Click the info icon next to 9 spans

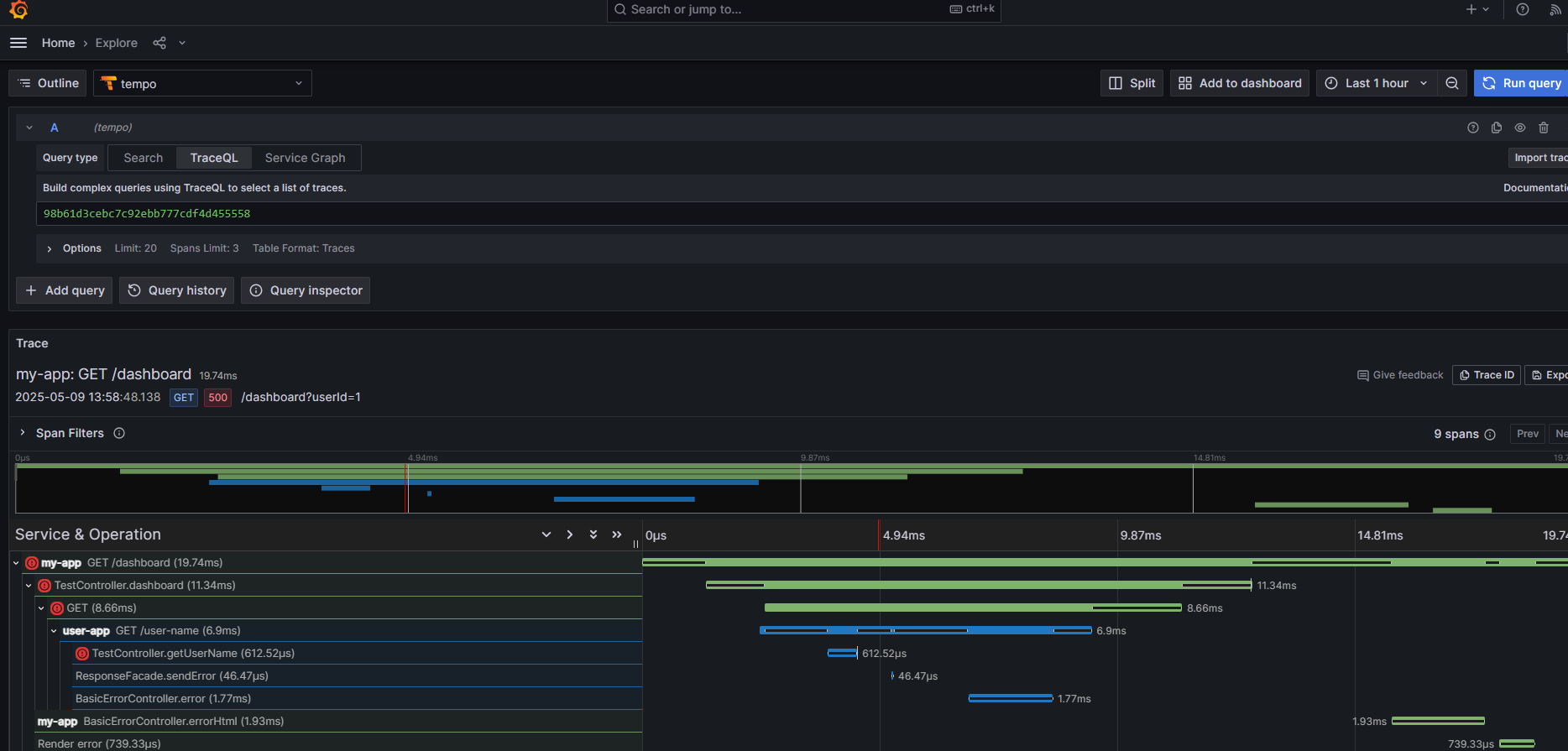click(x=1490, y=434)
